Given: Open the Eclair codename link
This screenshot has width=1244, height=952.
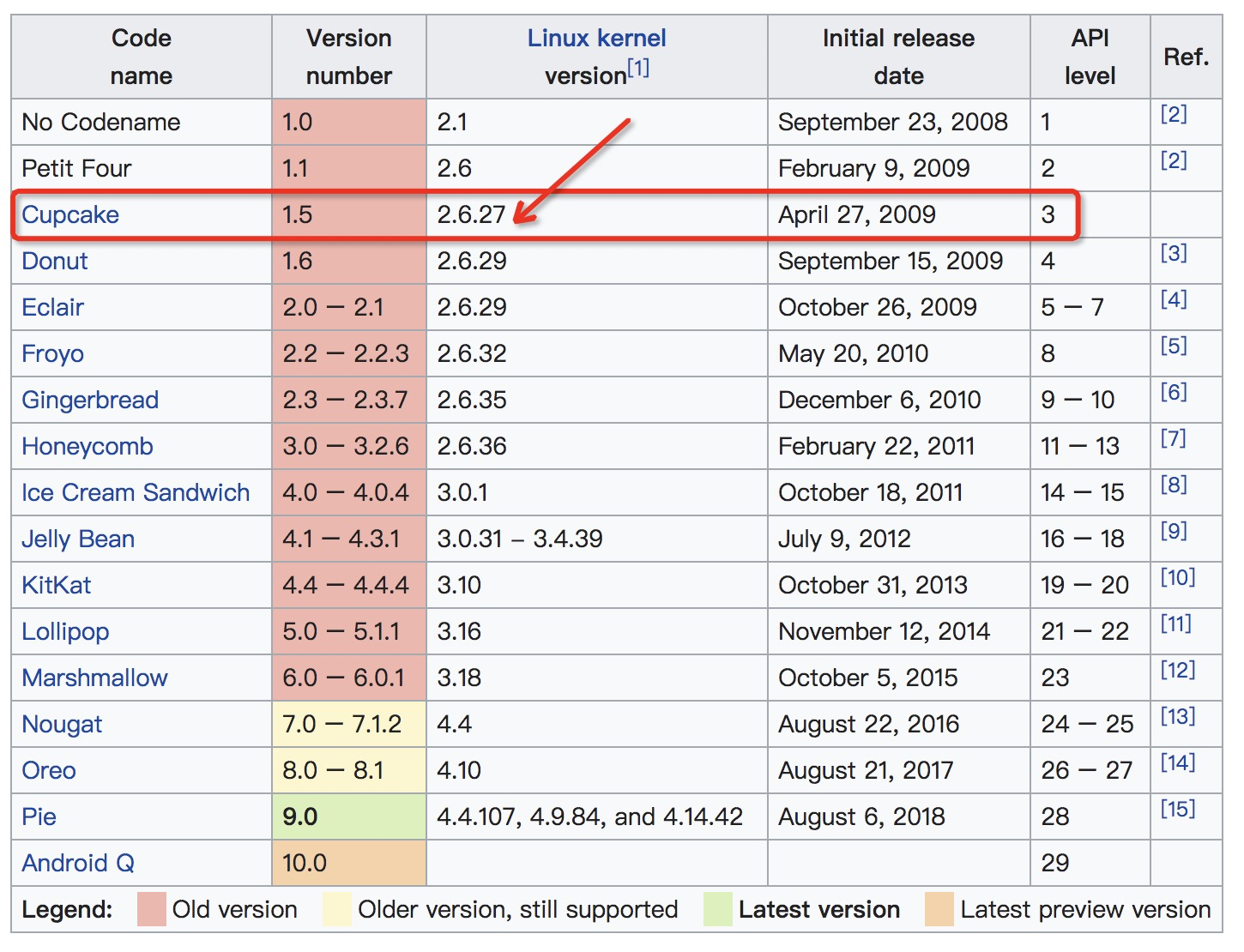Looking at the screenshot, I should pos(51,307).
